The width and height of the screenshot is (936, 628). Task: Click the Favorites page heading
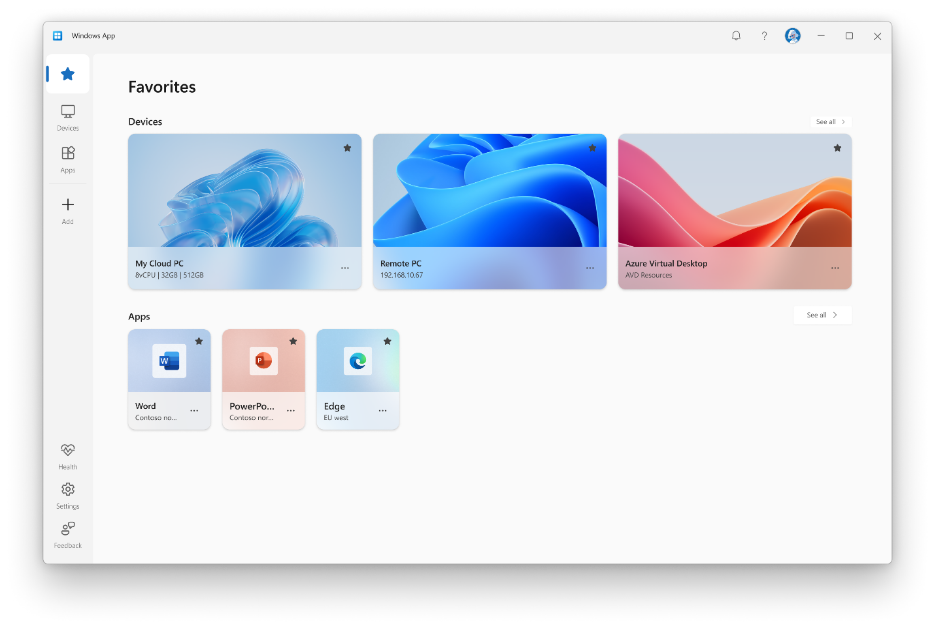162,87
